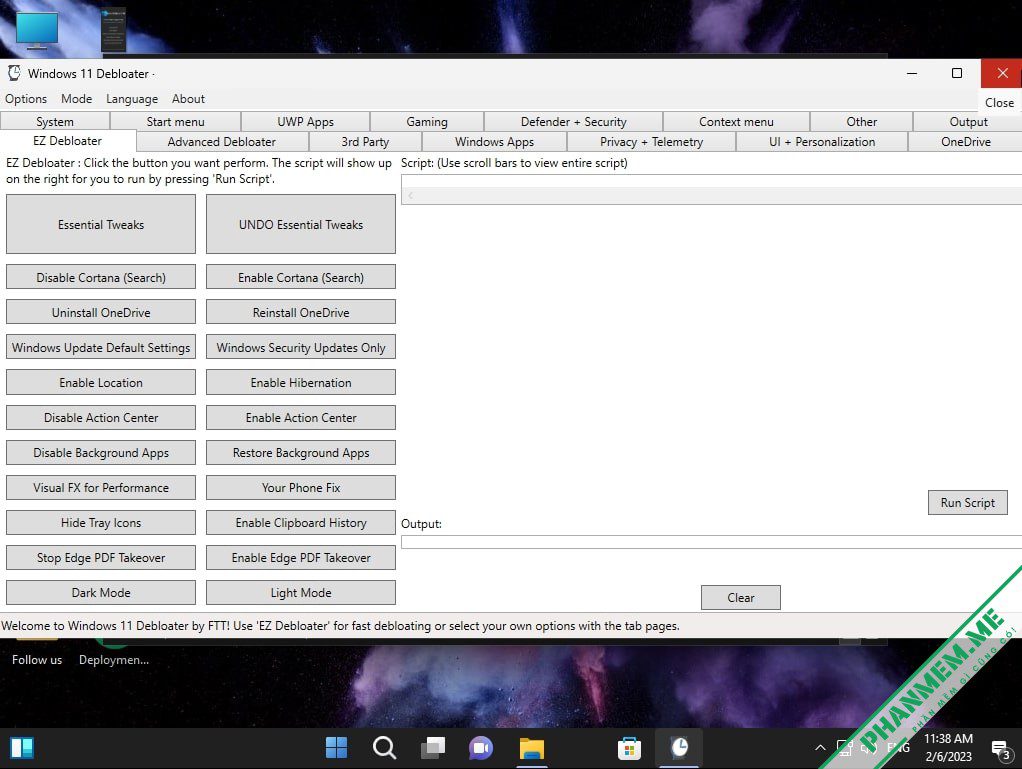Image resolution: width=1022 pixels, height=769 pixels.
Task: Launch the Chat camera icon in taskbar
Action: click(x=481, y=747)
